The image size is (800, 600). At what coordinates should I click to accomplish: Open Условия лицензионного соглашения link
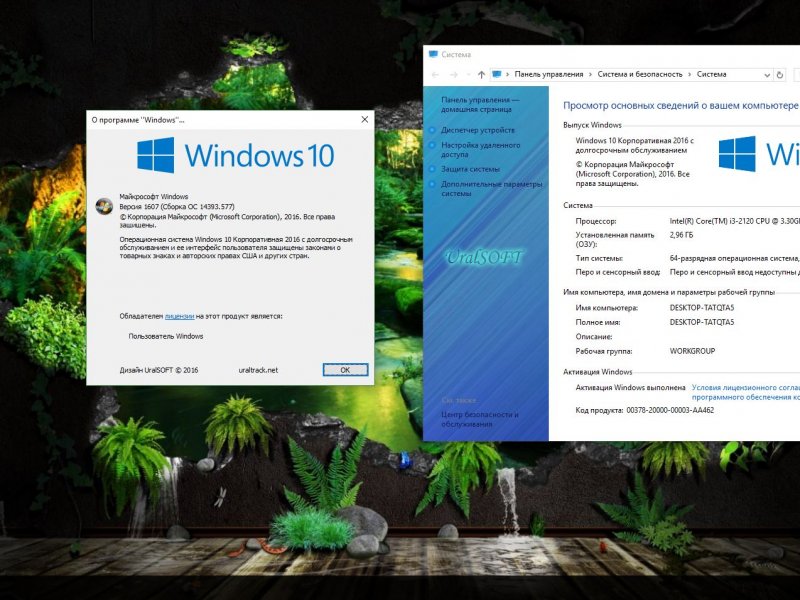click(745, 392)
